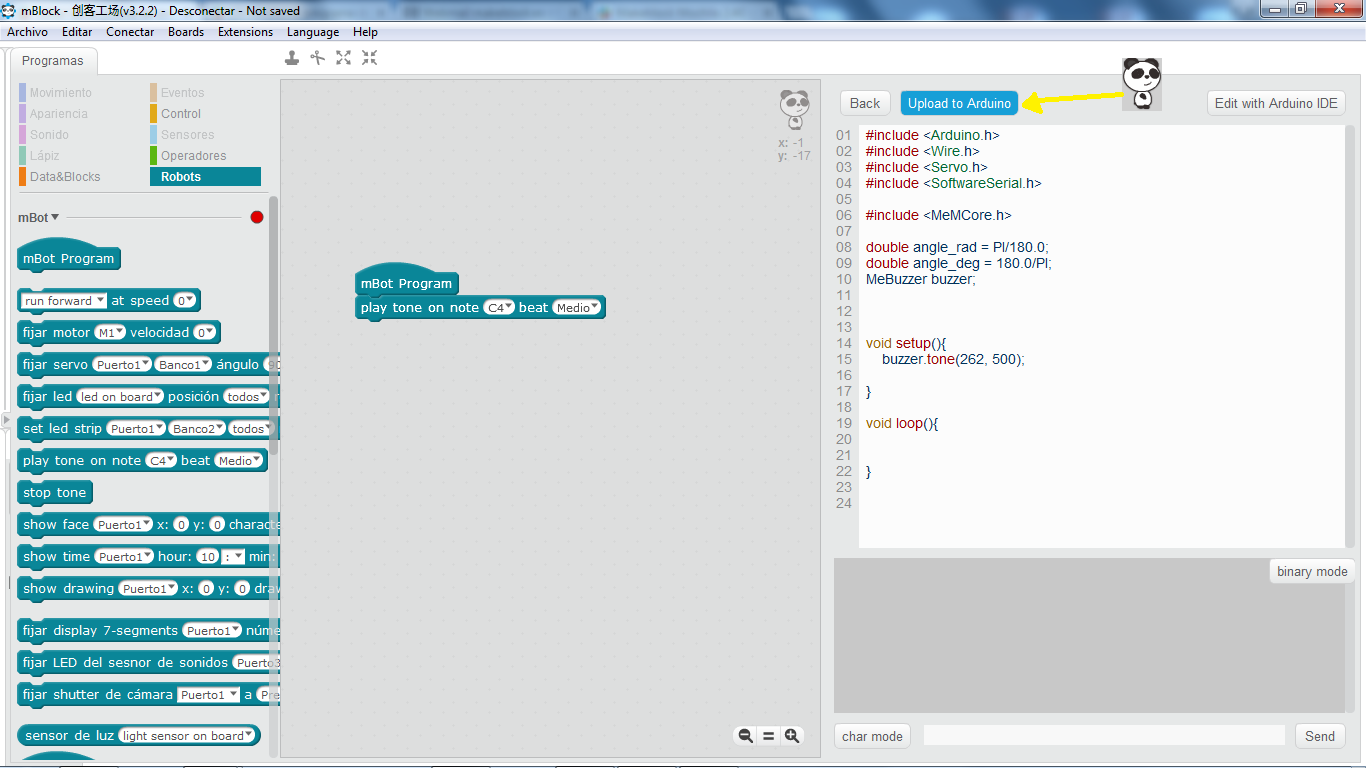This screenshot has width=1366, height=768.
Task: Click Edit with Arduino IDE
Action: point(1276,103)
